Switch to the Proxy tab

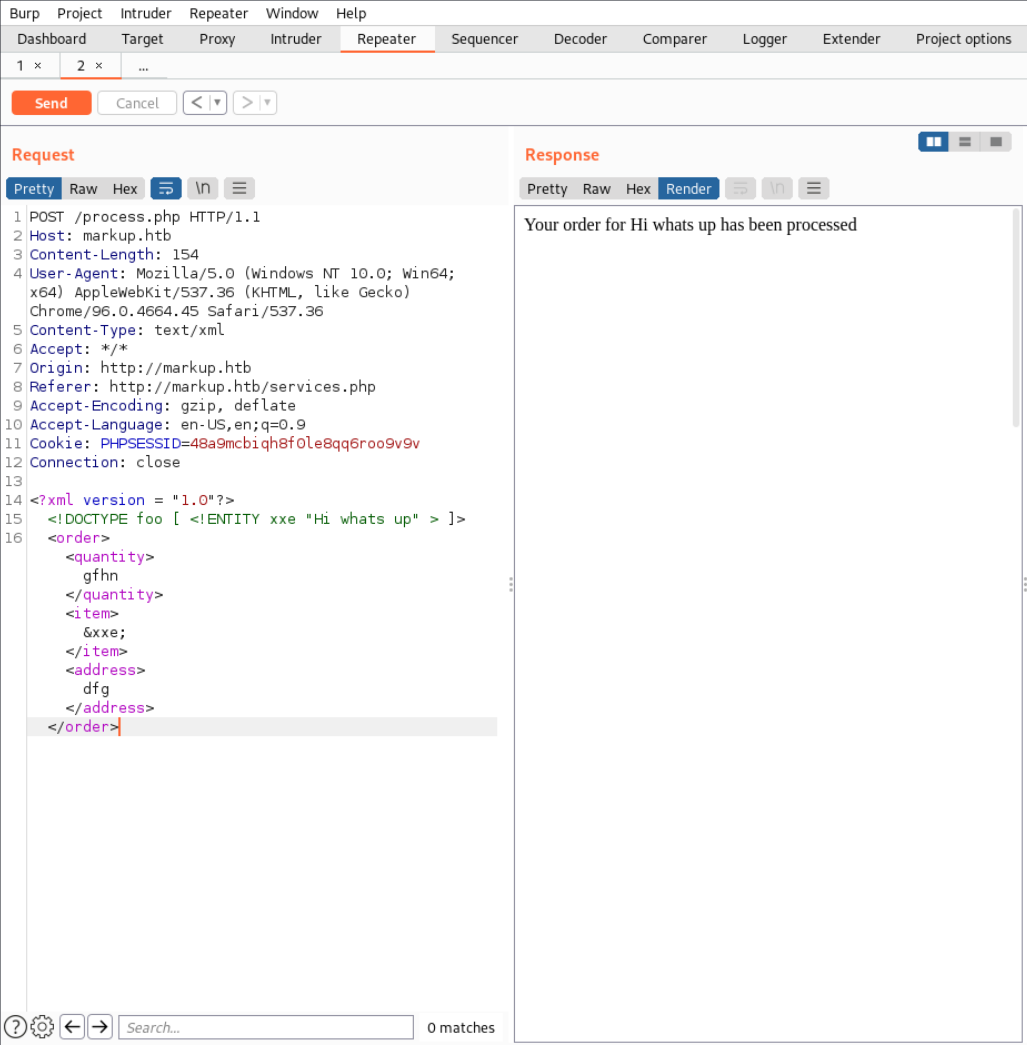point(217,39)
